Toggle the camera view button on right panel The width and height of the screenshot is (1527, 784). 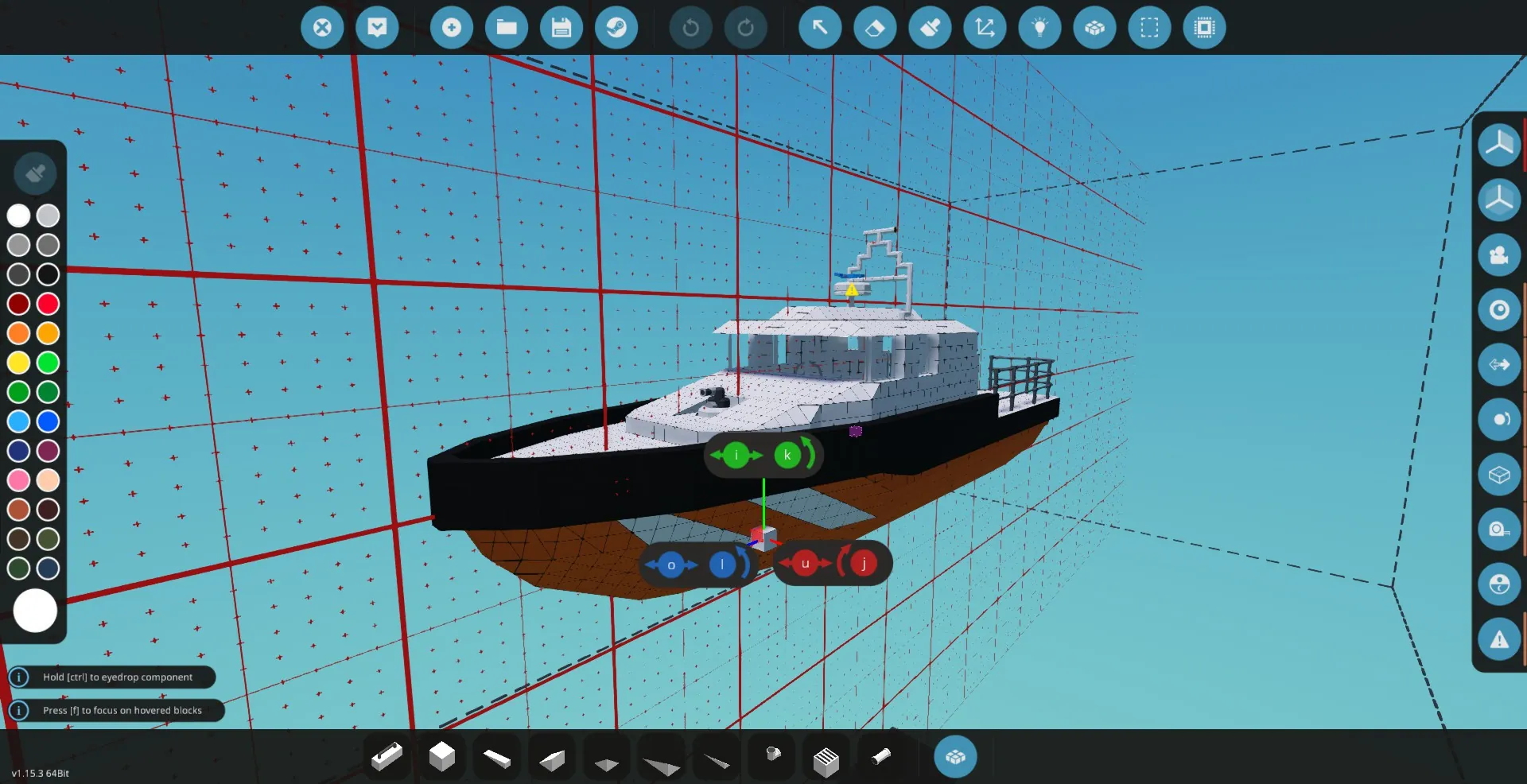point(1499,254)
